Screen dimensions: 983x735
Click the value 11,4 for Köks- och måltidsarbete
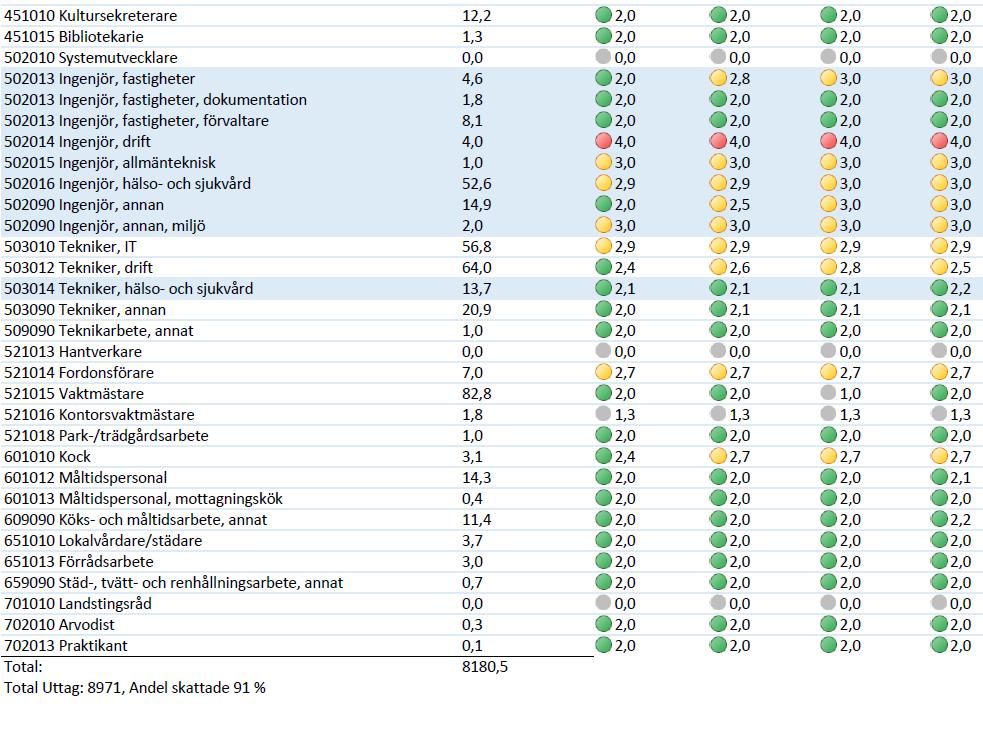coord(476,520)
